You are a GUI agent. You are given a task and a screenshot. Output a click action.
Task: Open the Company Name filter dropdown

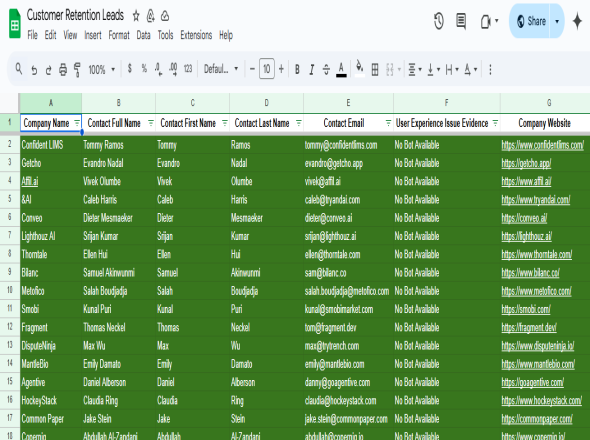coord(77,123)
